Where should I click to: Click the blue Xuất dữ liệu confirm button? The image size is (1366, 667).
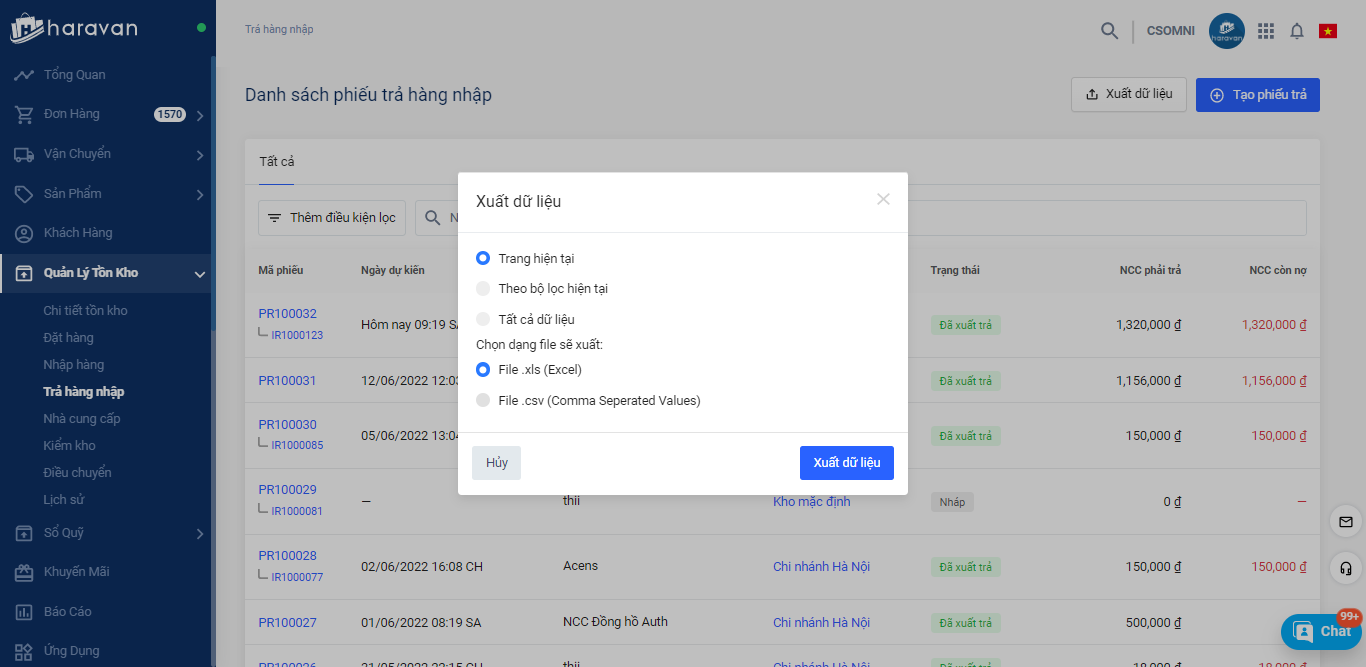tap(846, 463)
